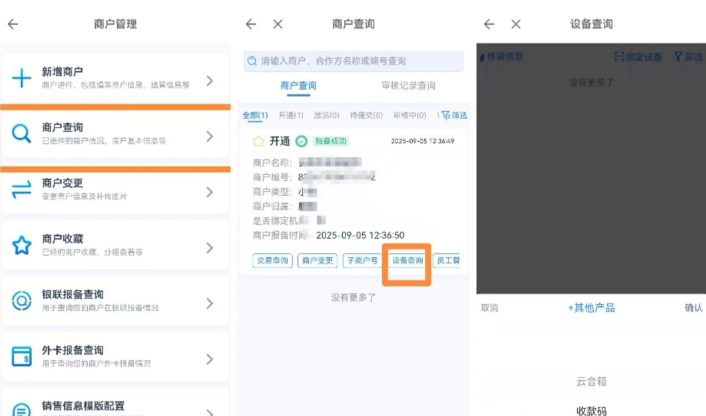Choose 云音箱 in the picker list
Viewport: 706px width, 416px height.
pos(591,382)
